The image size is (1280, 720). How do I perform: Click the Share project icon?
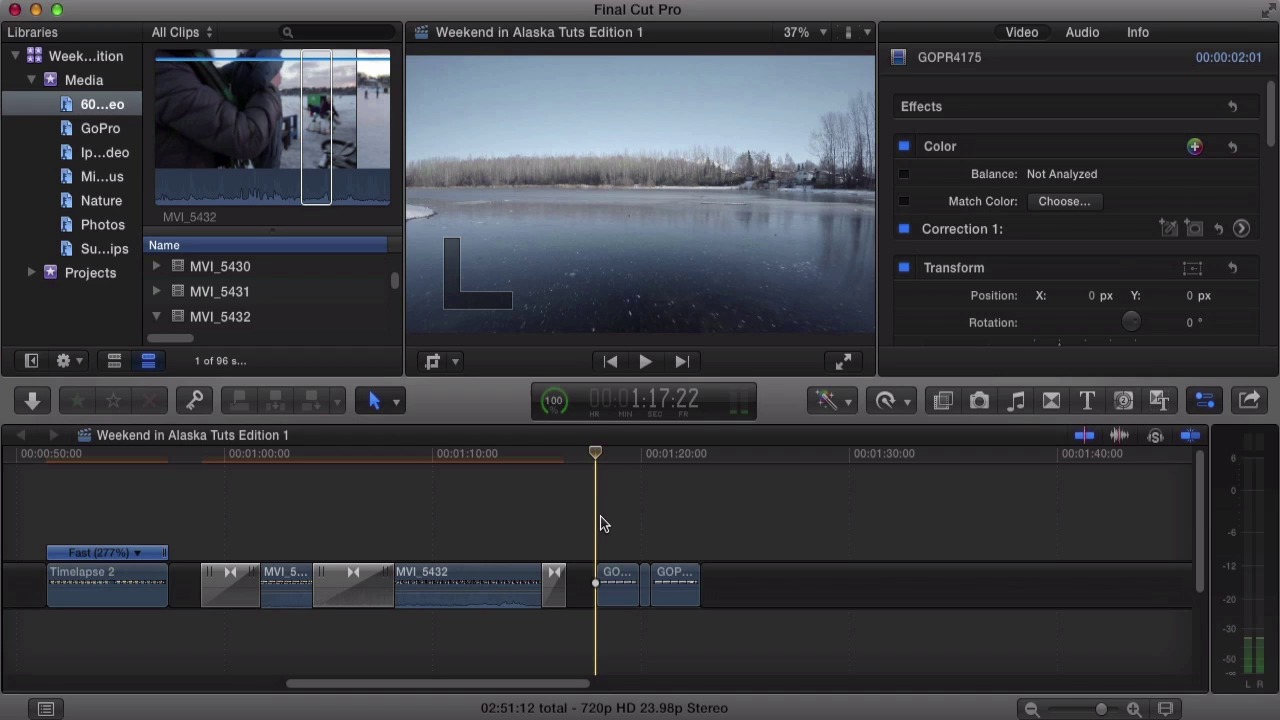pyautogui.click(x=1249, y=401)
